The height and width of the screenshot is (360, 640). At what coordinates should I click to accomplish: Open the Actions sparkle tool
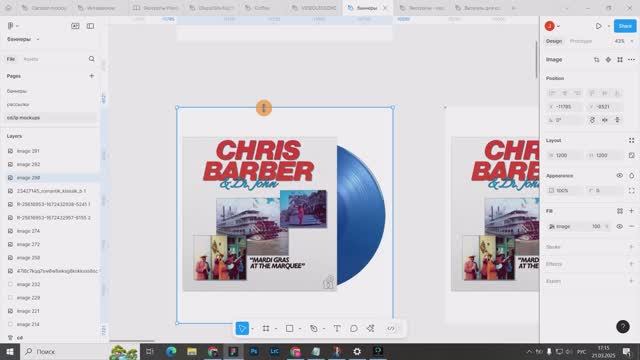(x=370, y=329)
